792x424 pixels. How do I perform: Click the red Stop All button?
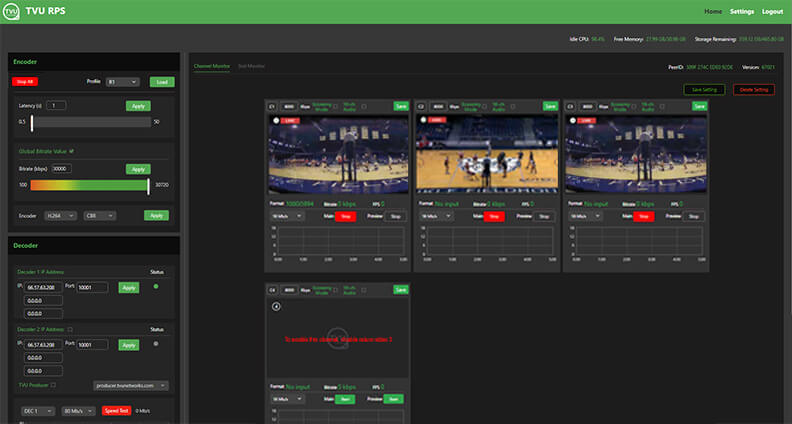click(x=25, y=82)
